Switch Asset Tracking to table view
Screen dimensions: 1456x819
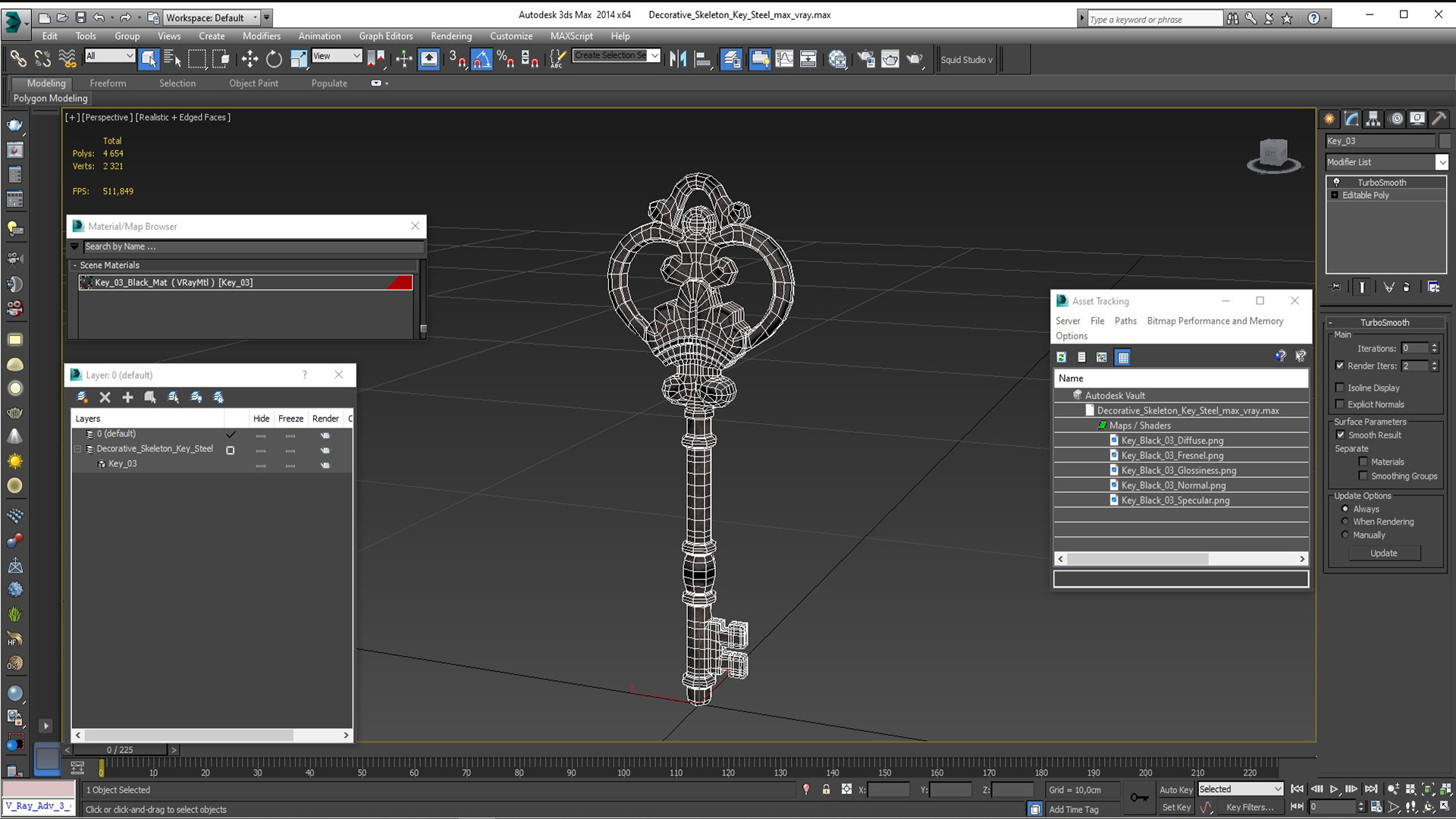point(1123,357)
